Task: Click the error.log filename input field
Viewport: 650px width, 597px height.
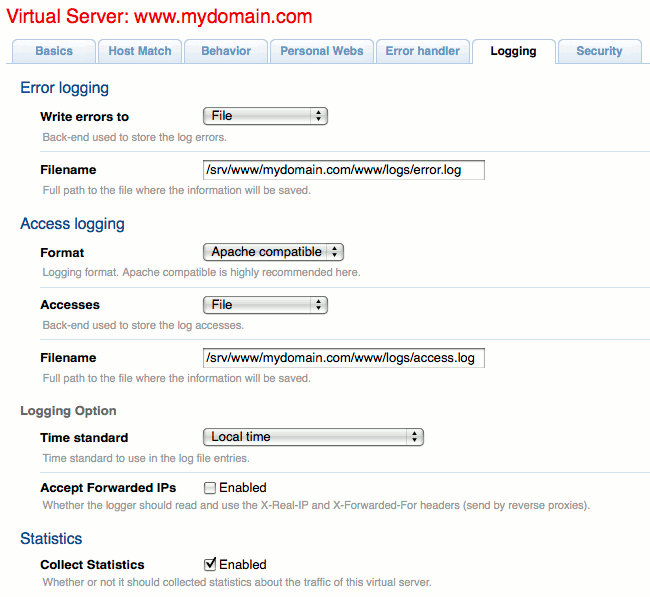Action: coord(343,170)
